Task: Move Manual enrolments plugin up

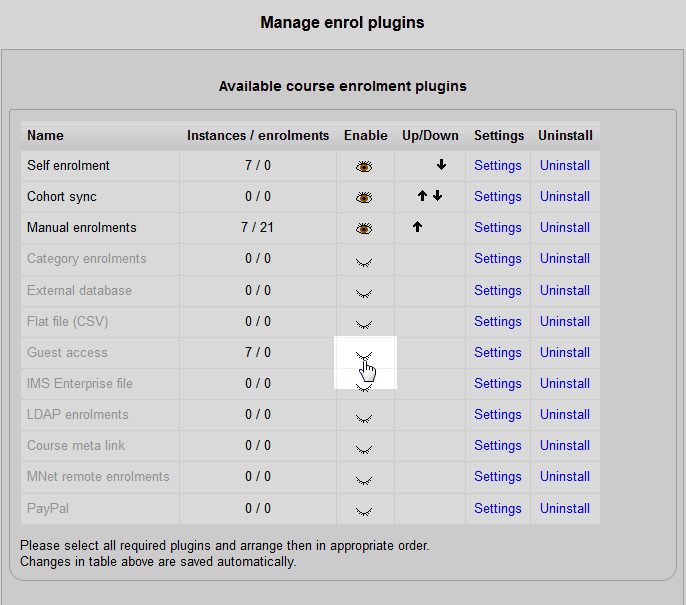Action: [417, 227]
